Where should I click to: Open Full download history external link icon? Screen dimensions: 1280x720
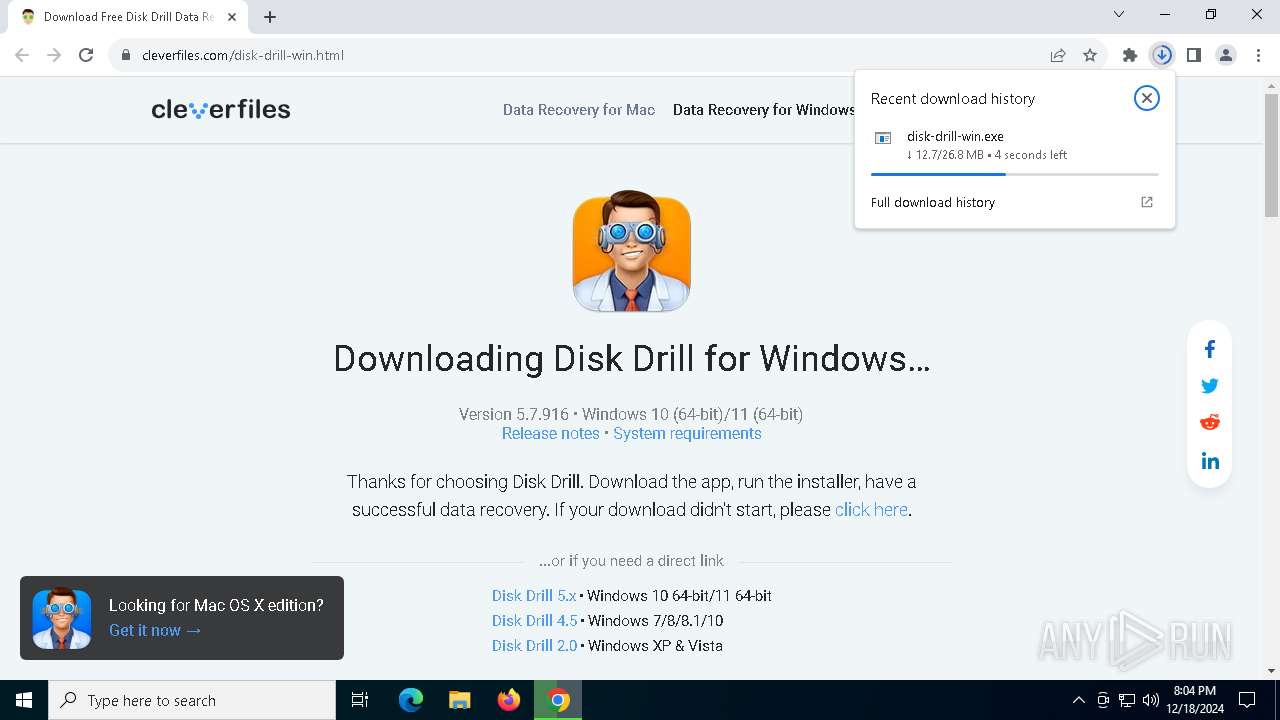[1147, 202]
